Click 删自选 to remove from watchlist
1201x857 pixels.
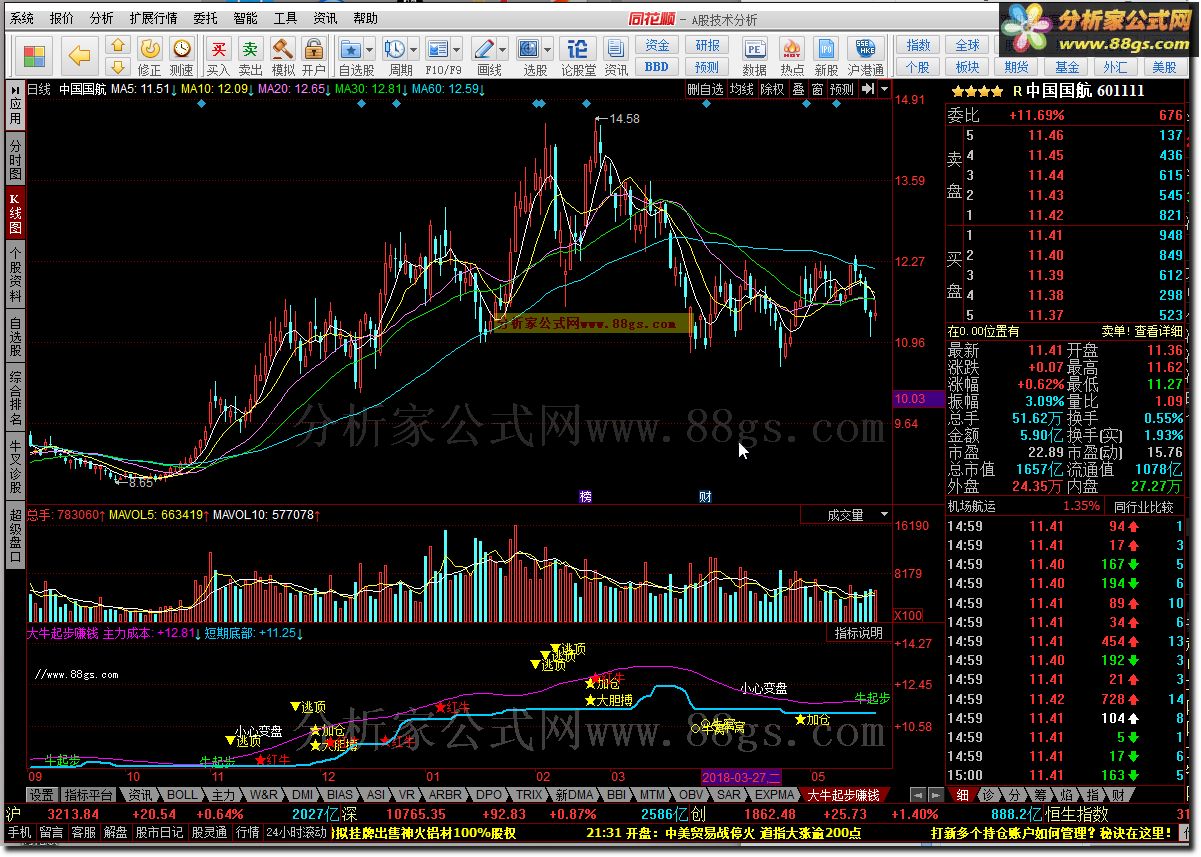[705, 89]
